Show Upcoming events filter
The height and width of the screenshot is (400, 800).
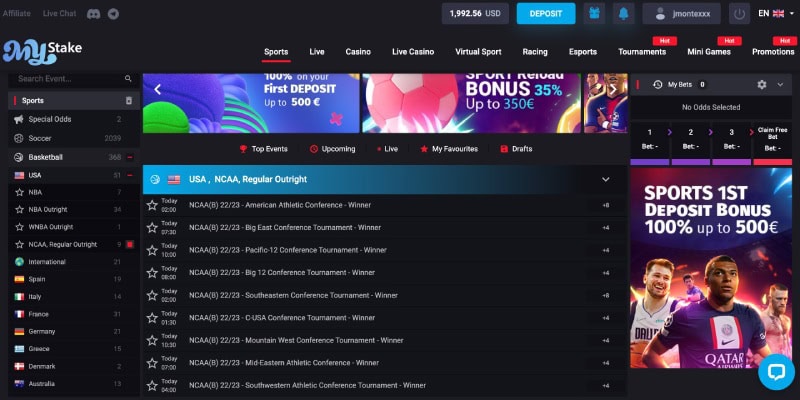[x=332, y=149]
